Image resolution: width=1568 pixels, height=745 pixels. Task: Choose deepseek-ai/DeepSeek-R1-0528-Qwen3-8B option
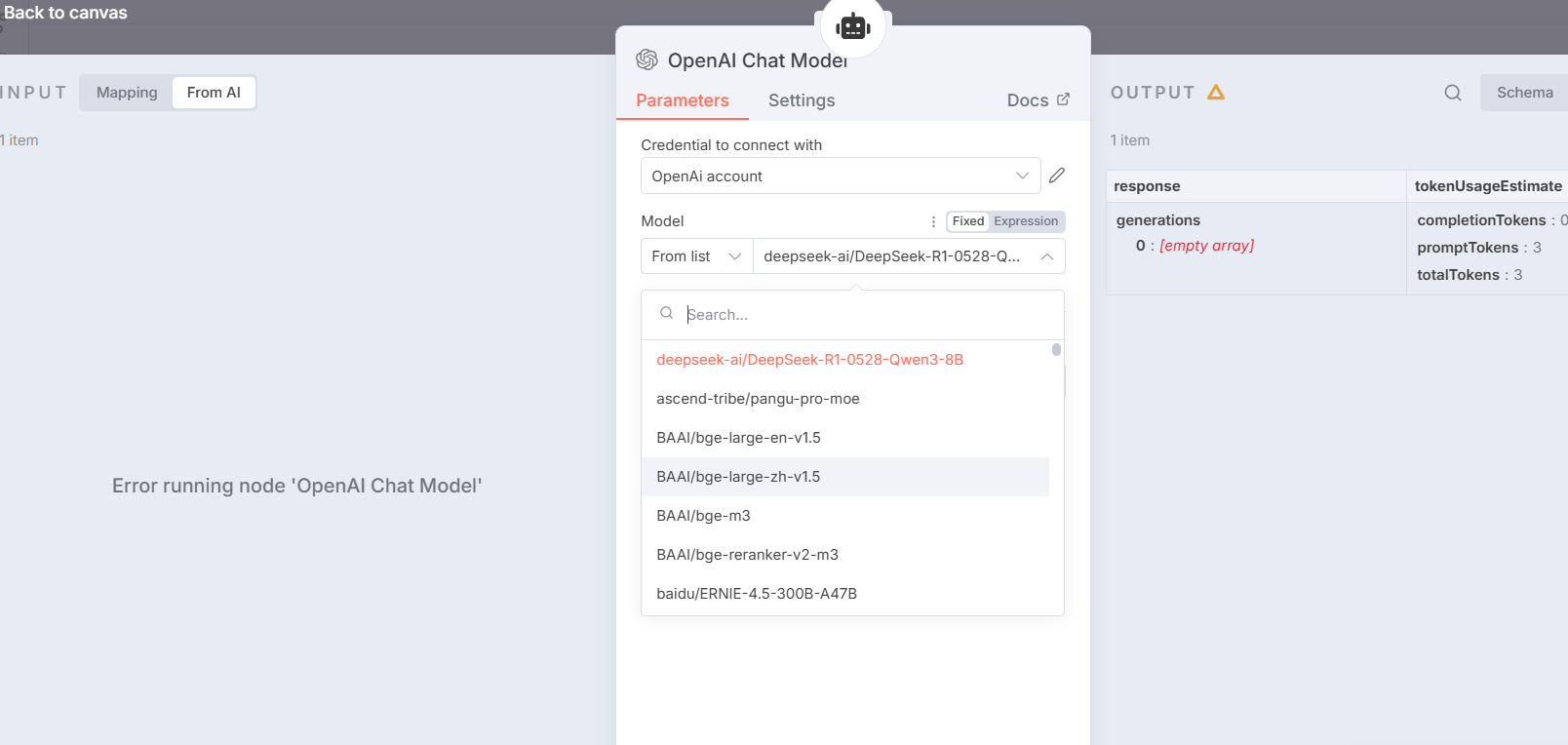(844, 360)
